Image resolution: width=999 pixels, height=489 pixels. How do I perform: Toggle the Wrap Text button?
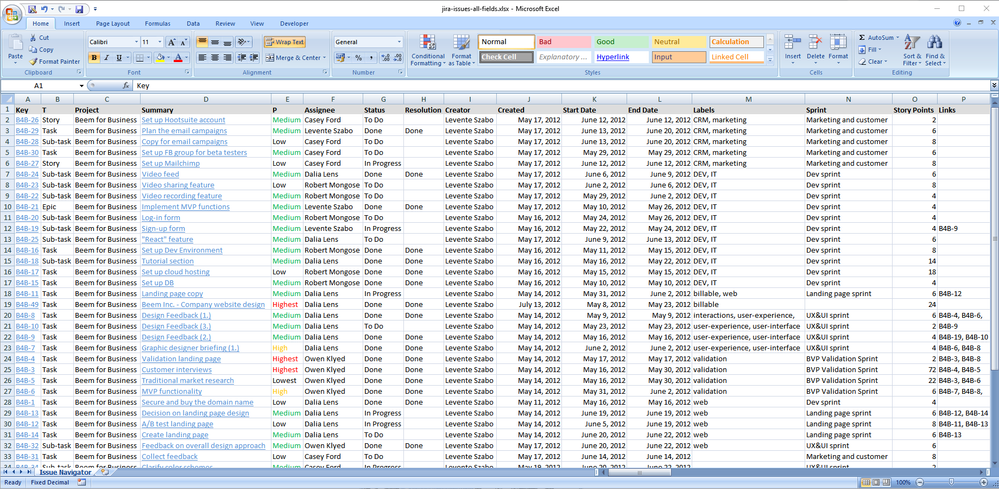pos(285,42)
